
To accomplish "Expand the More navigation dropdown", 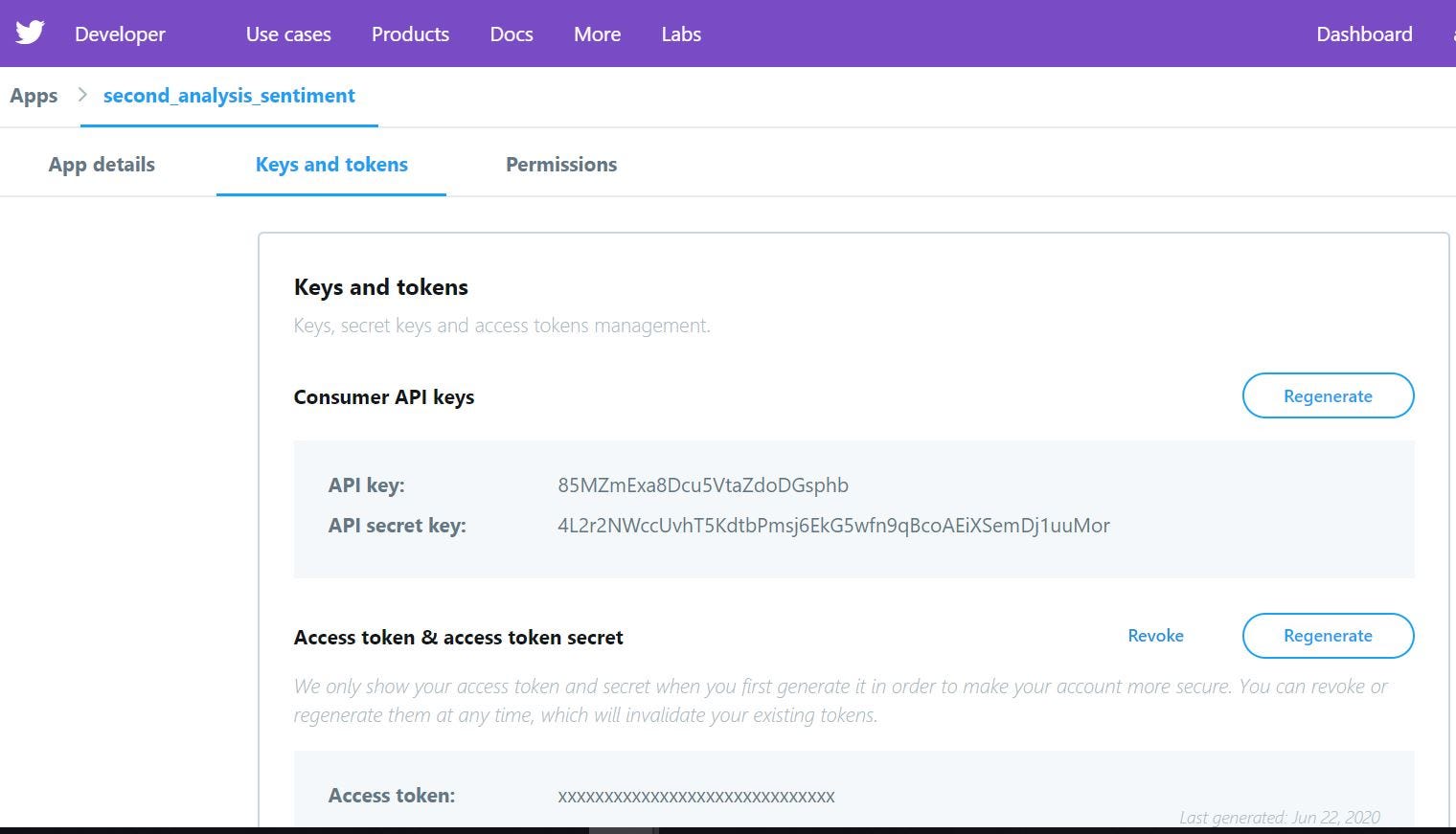I will point(596,34).
